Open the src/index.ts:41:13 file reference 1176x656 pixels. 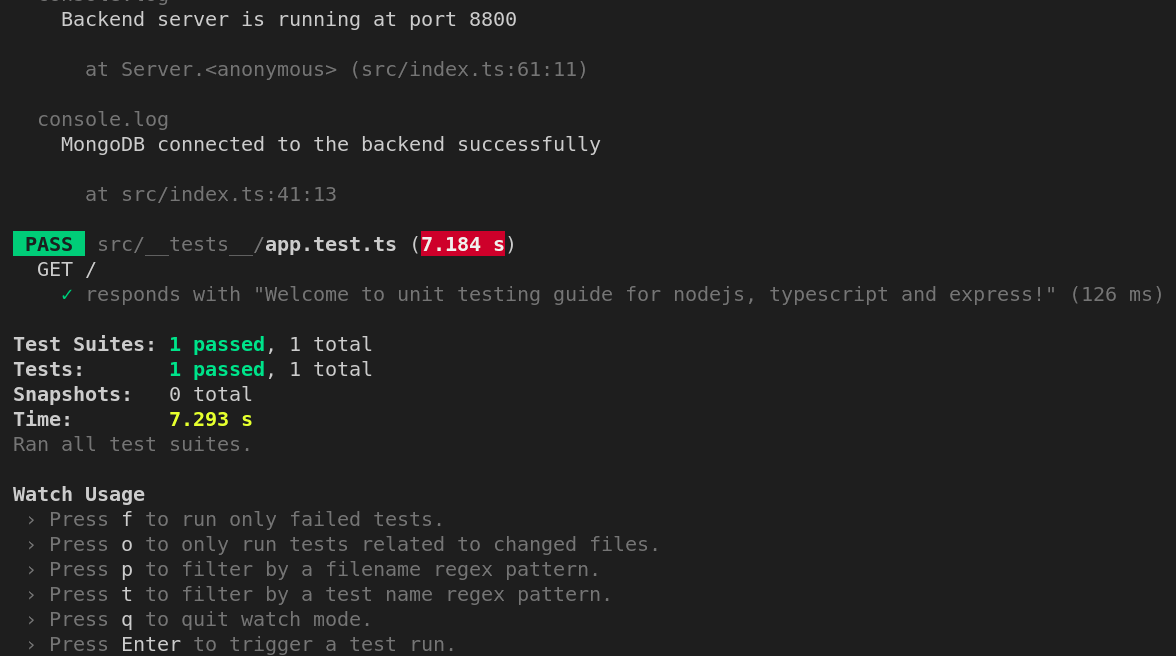(x=228, y=195)
